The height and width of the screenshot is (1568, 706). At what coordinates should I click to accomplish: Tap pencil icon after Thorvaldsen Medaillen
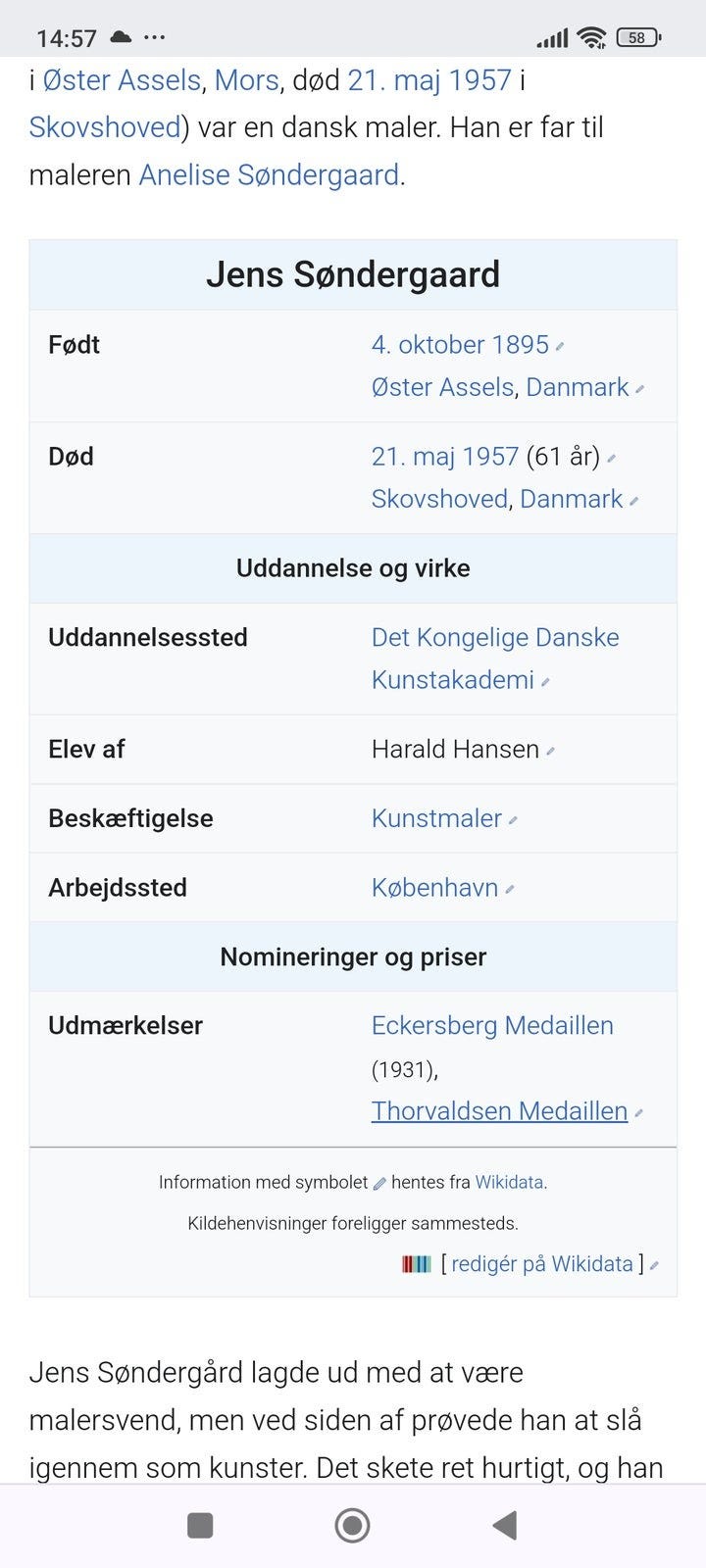[639, 1113]
